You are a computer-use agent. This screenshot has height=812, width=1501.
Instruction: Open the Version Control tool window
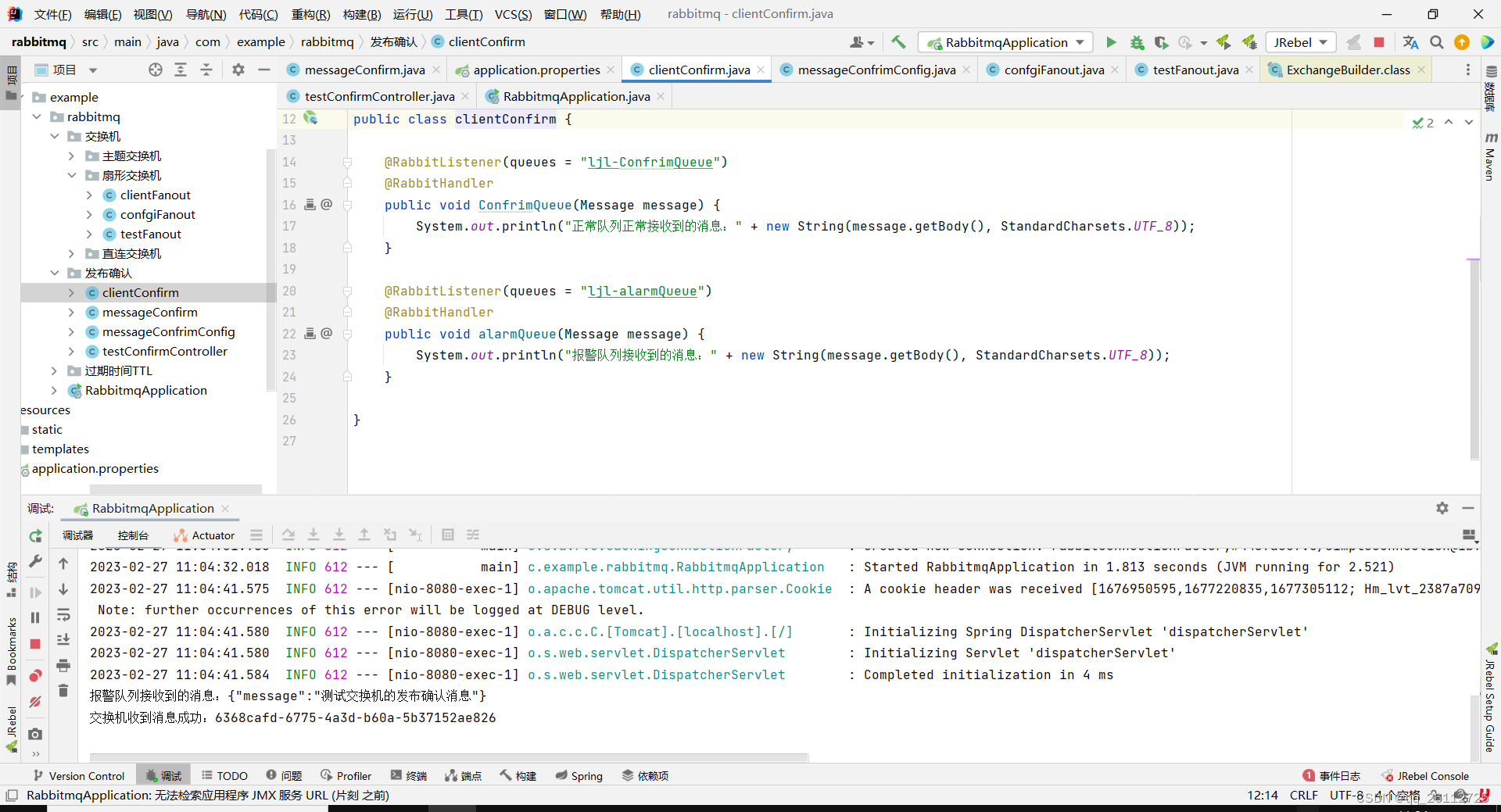click(78, 775)
